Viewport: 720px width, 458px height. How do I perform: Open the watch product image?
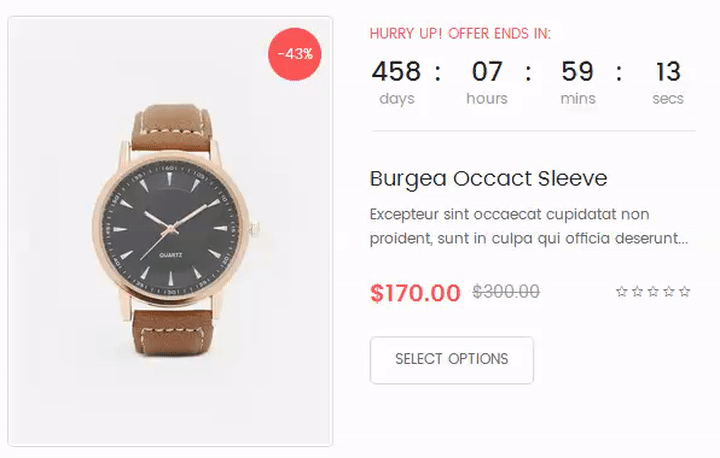170,232
